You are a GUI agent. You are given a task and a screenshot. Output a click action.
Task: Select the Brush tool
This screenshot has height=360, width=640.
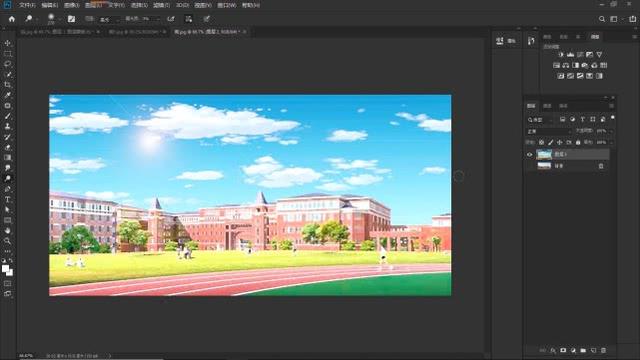click(7, 116)
